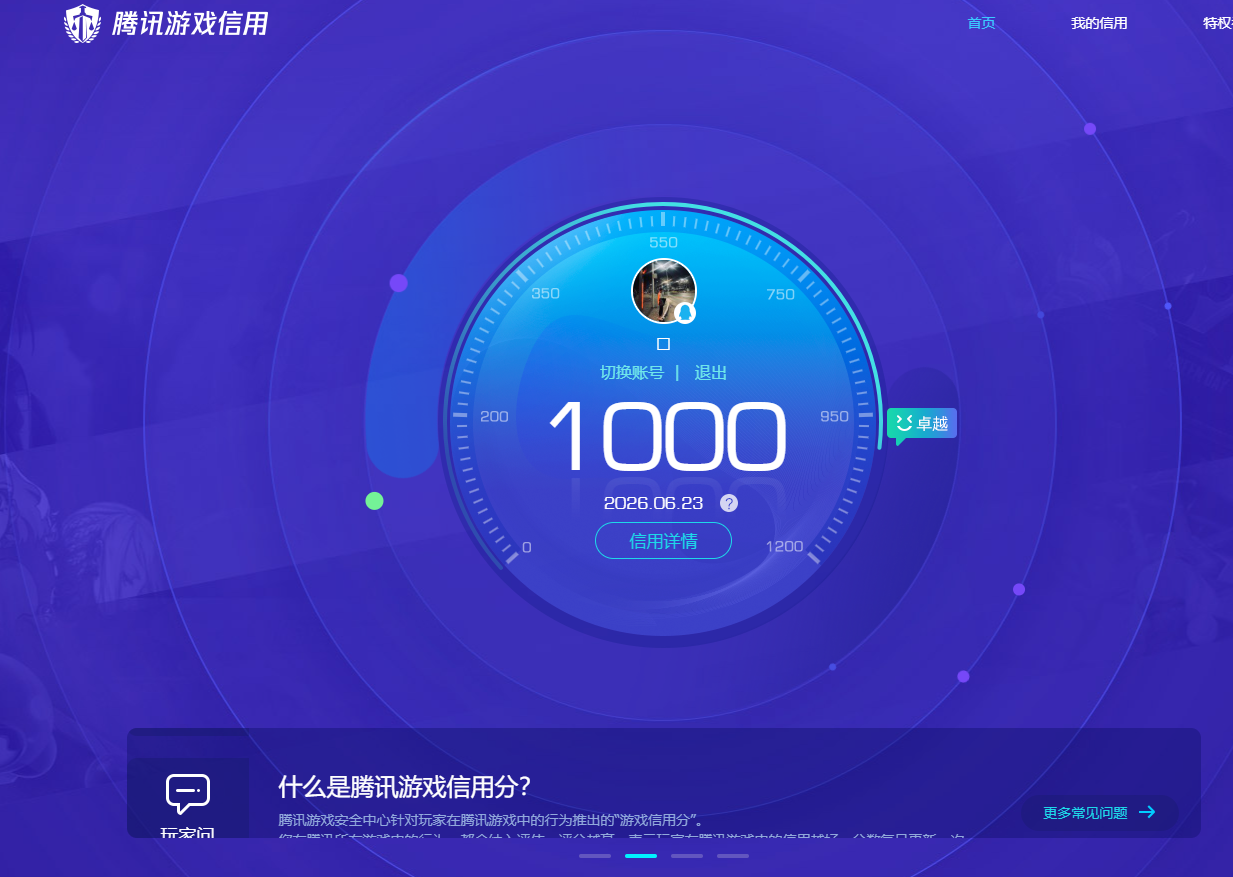Click the 350 gauge scale label
This screenshot has height=877, width=1233.
(546, 293)
